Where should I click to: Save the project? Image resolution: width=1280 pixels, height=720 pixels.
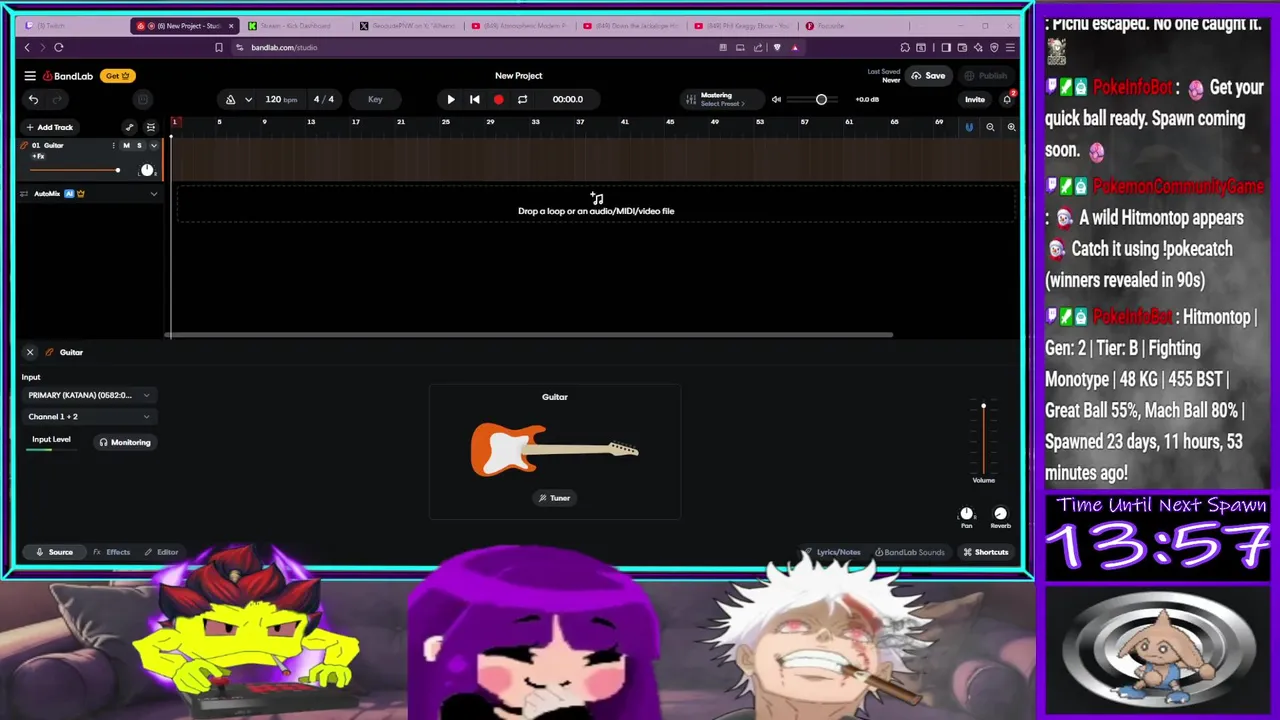[928, 76]
